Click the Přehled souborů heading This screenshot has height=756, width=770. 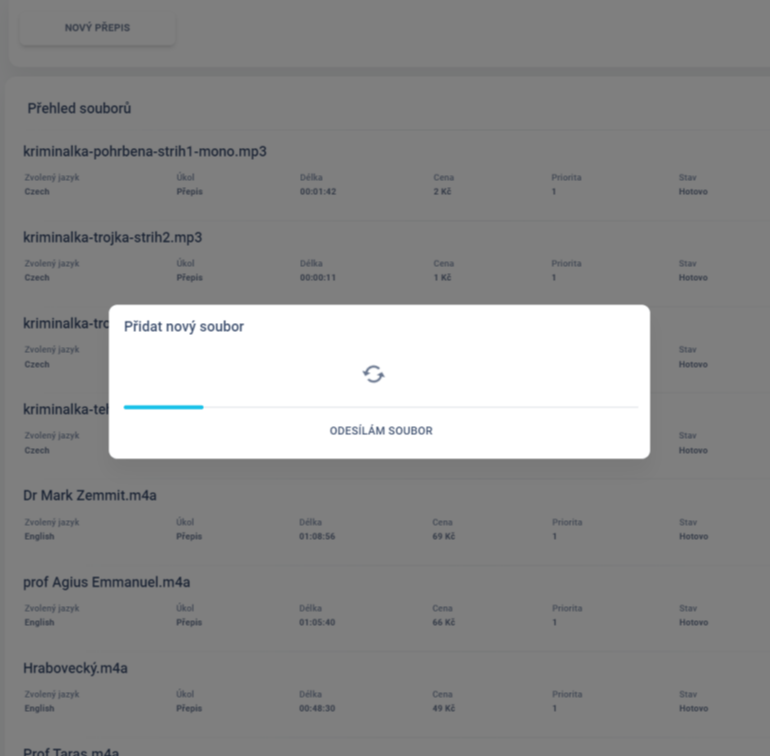click(79, 108)
